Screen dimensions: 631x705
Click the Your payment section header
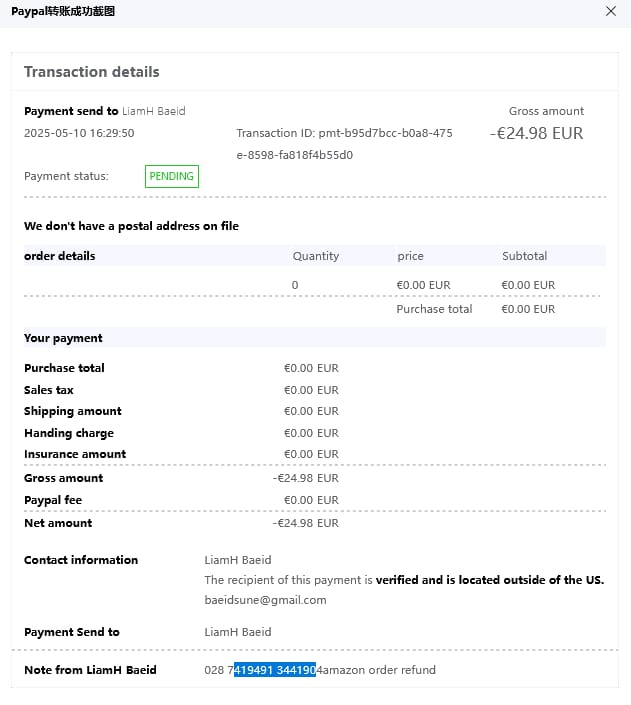click(x=63, y=338)
